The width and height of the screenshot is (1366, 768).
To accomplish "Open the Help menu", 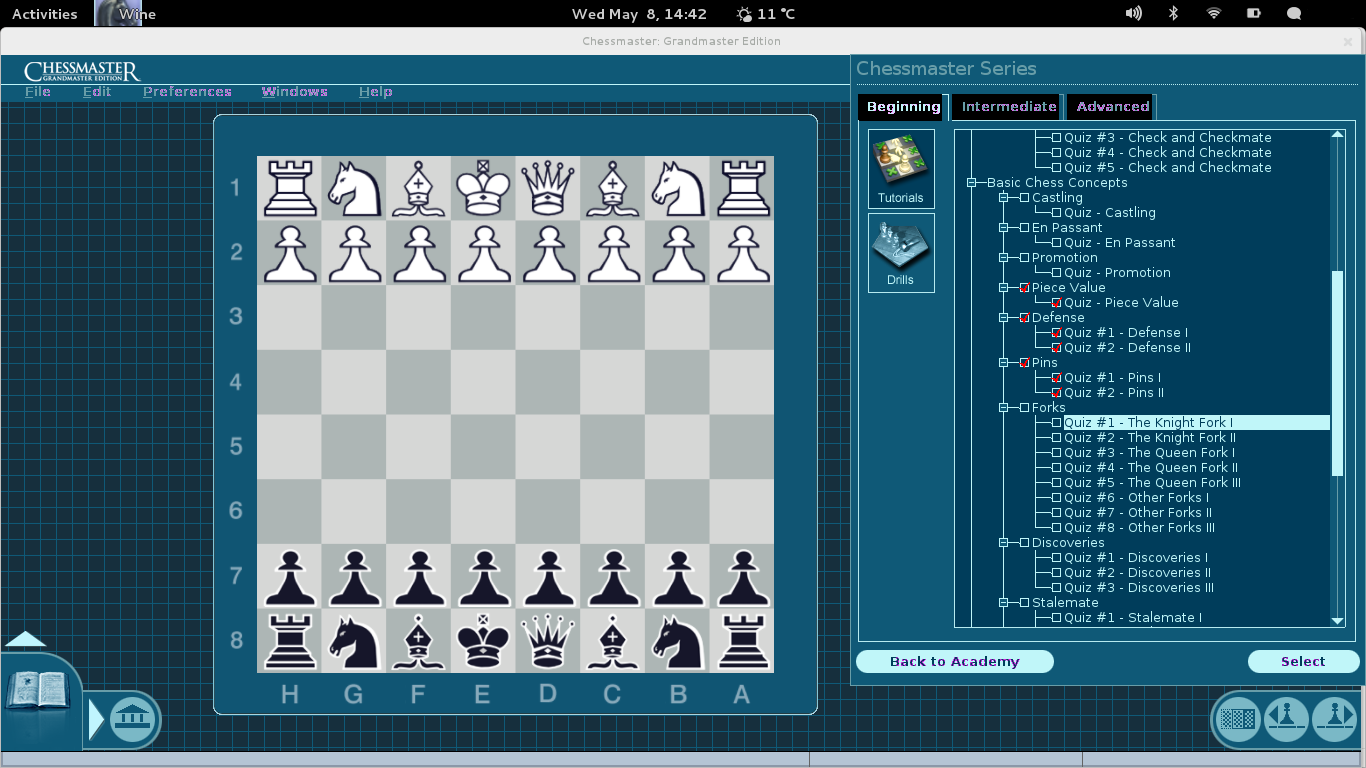I will point(376,91).
